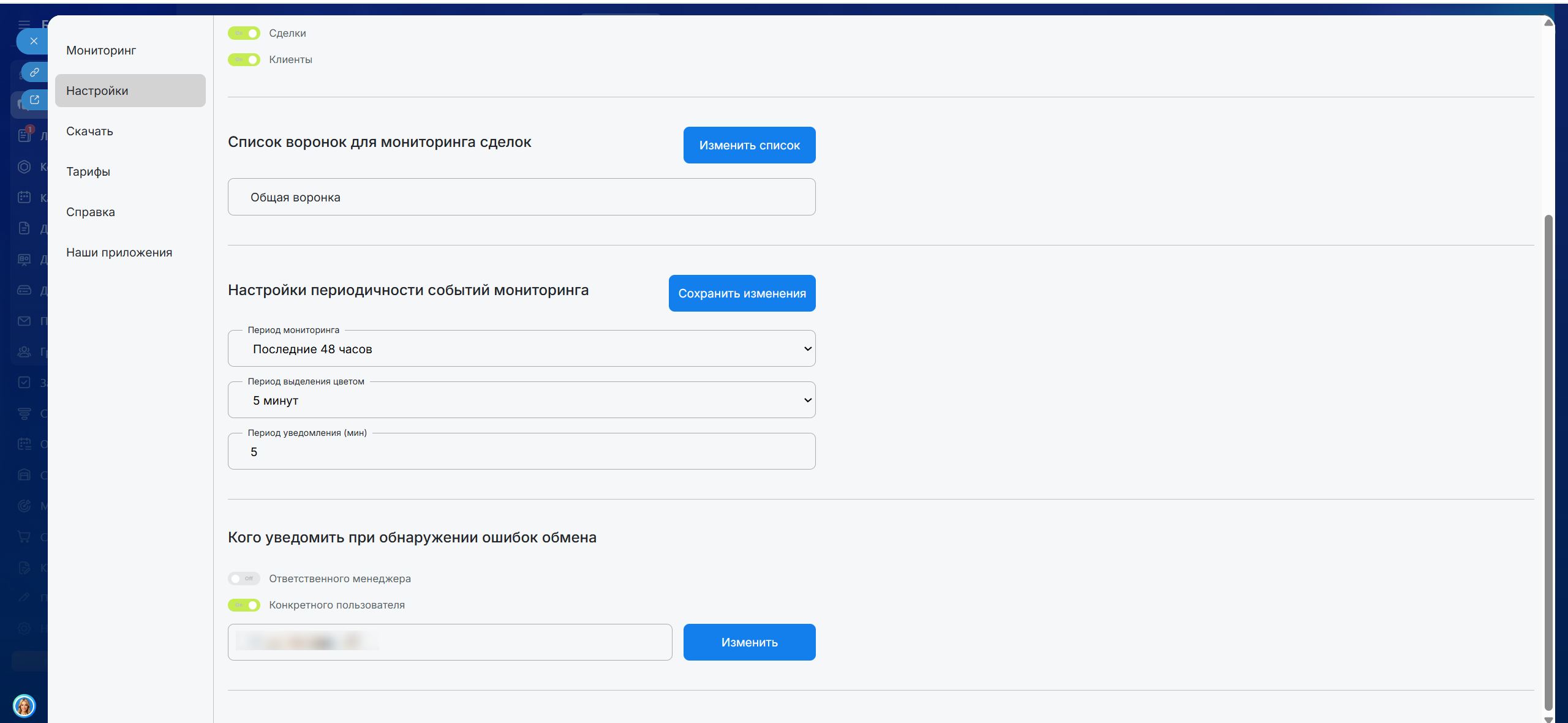Focus the Период уведомления input field
Image resolution: width=1568 pixels, height=723 pixels.
[521, 452]
